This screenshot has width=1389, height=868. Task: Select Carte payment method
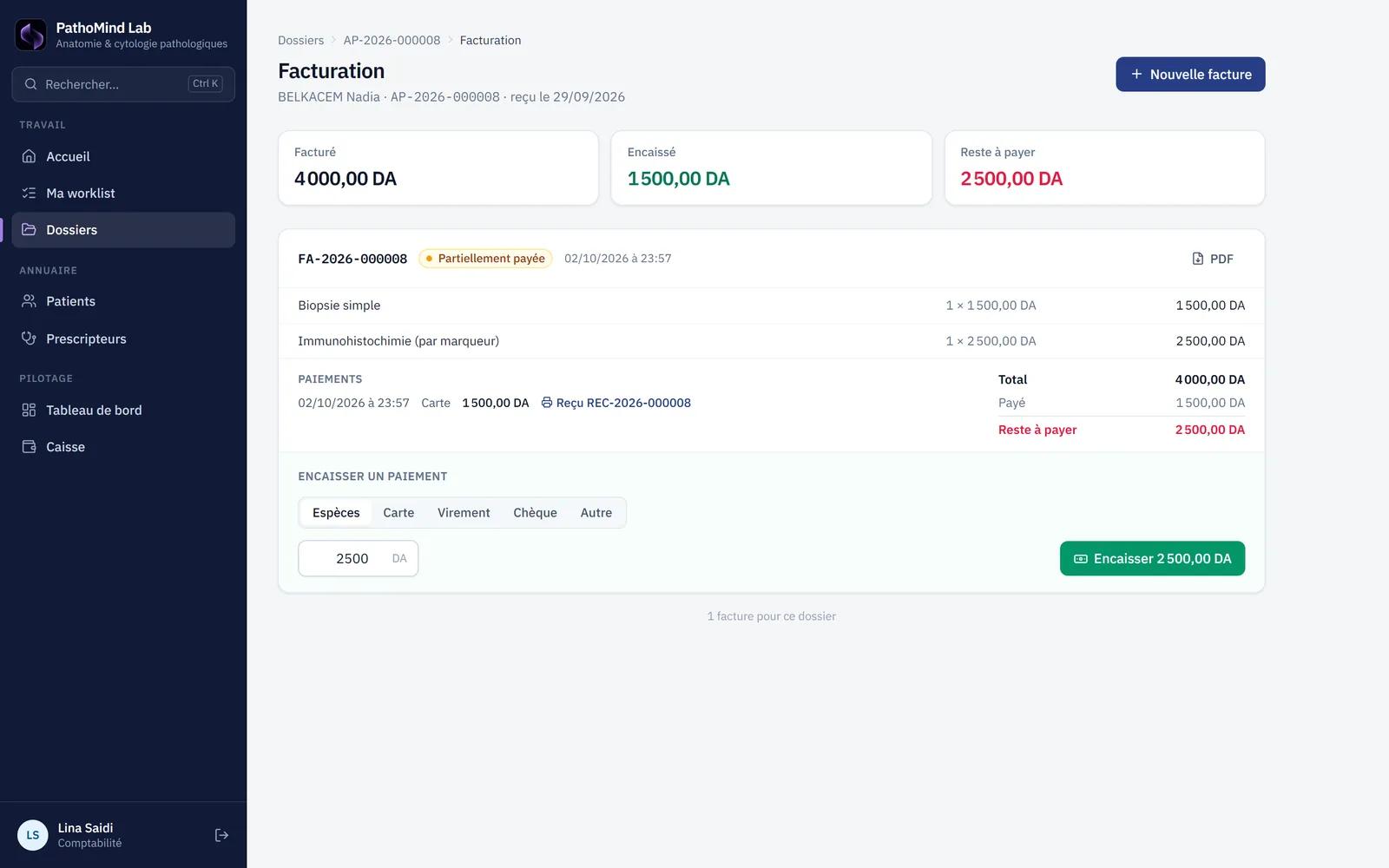click(398, 513)
